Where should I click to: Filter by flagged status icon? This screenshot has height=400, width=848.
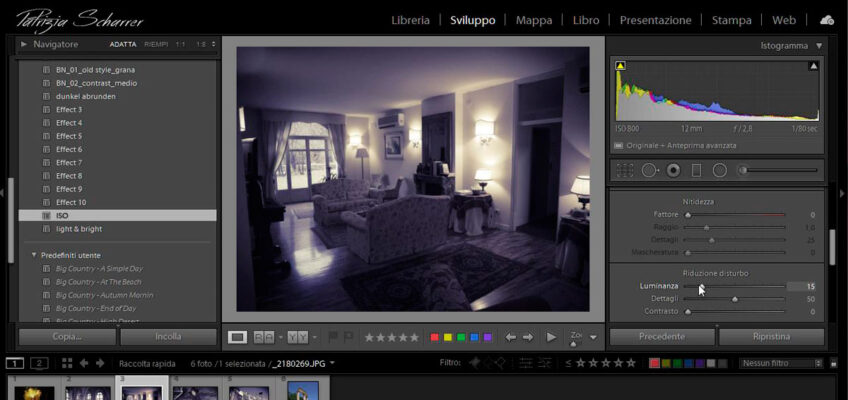coord(475,363)
